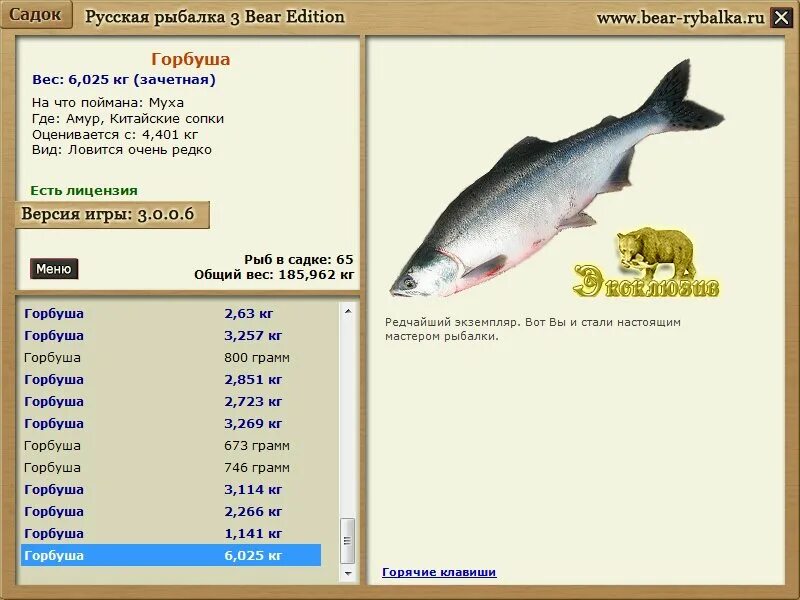Click the Есть лицензия status text
Screen dimensions: 800x600
84,190
